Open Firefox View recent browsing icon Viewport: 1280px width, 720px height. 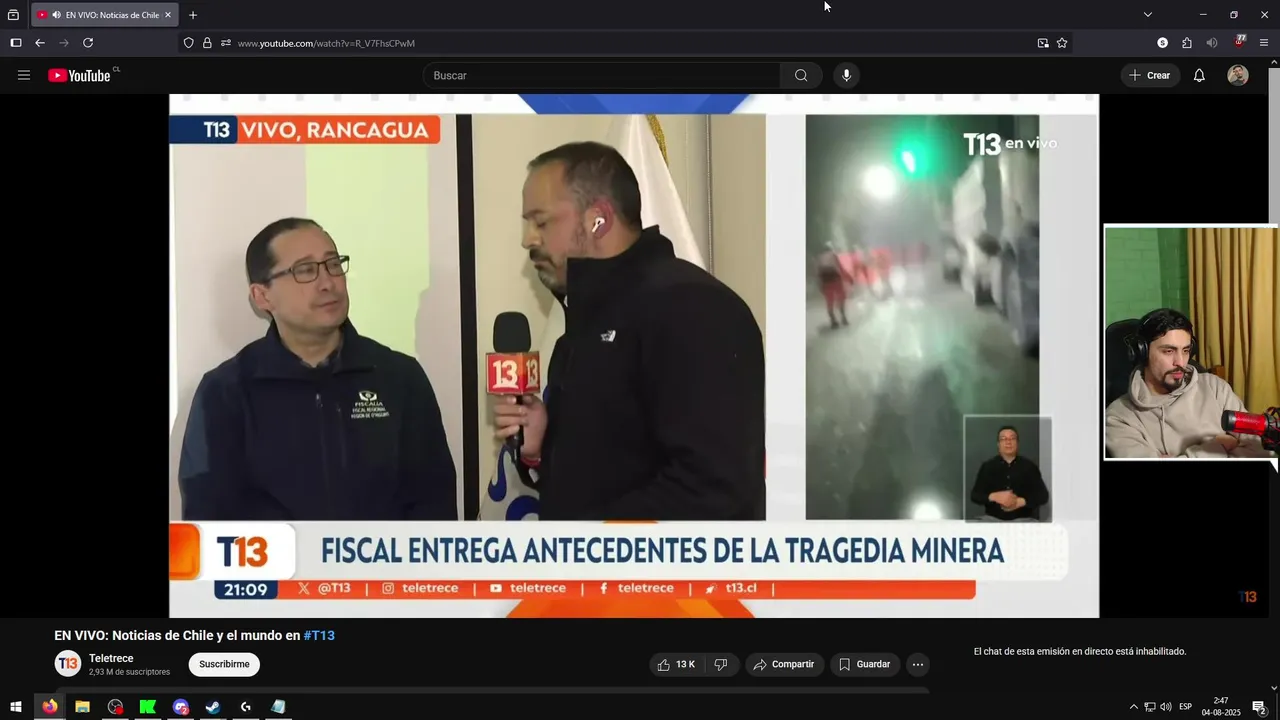(13, 15)
